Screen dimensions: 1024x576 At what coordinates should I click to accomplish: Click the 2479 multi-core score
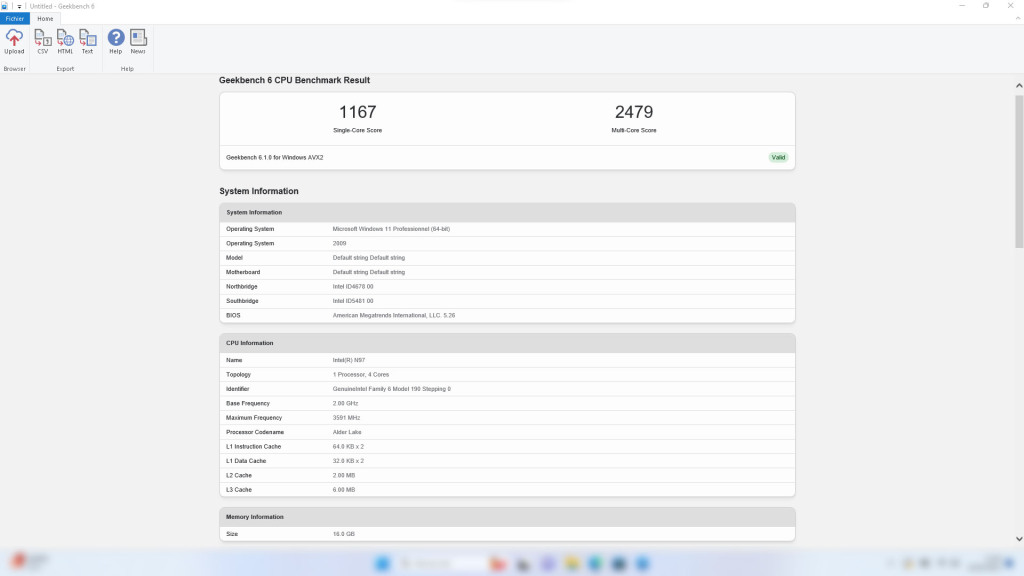pyautogui.click(x=633, y=112)
